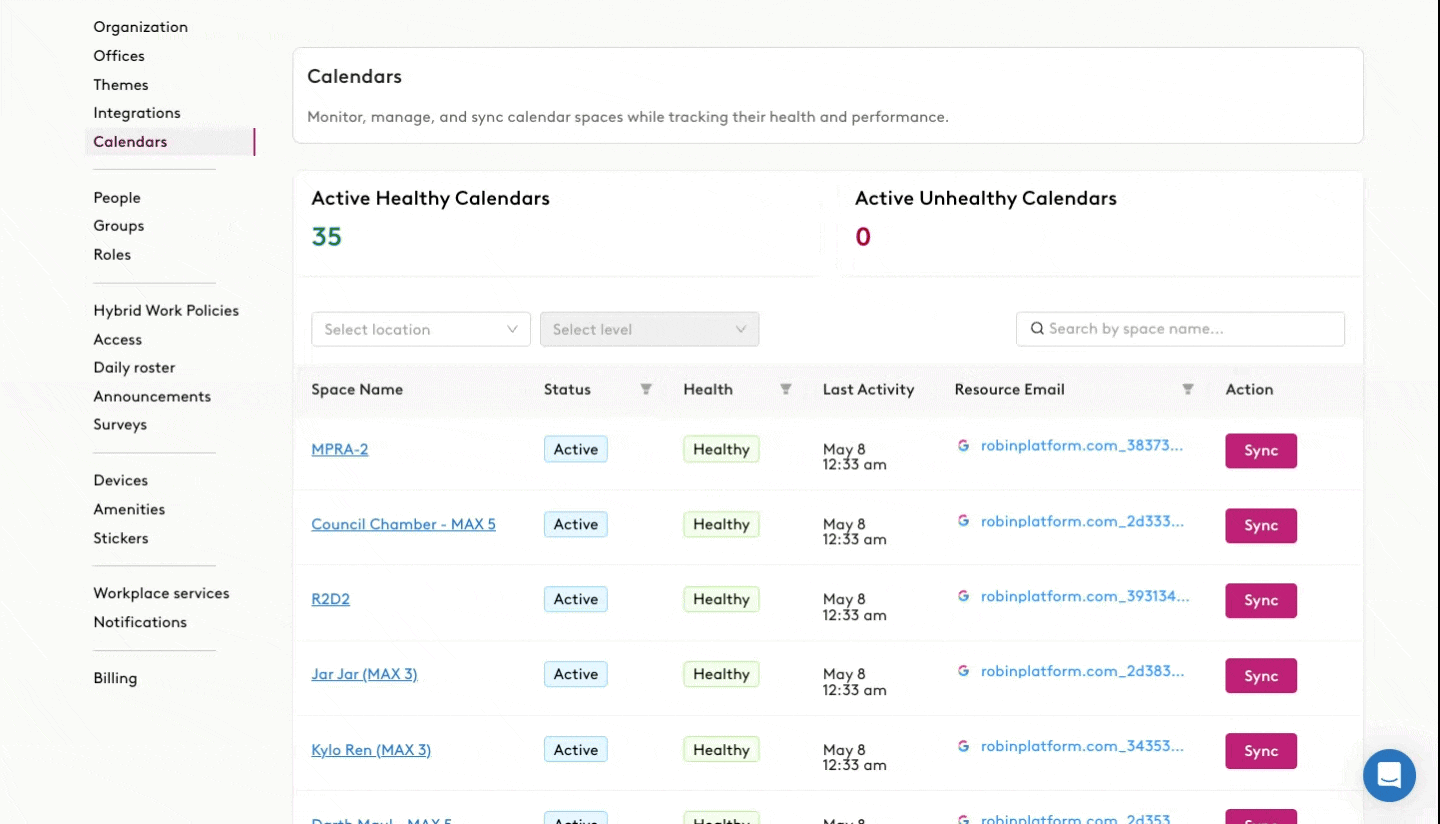Open Workplace services in the sidebar
Image resolution: width=1440 pixels, height=824 pixels.
pyautogui.click(x=161, y=594)
